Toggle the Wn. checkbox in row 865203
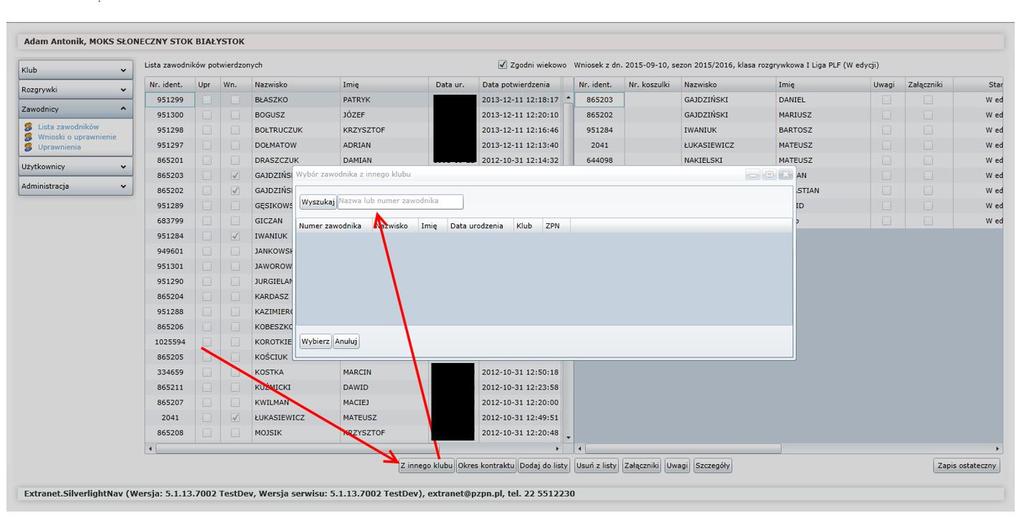1024x518 pixels. pos(235,176)
